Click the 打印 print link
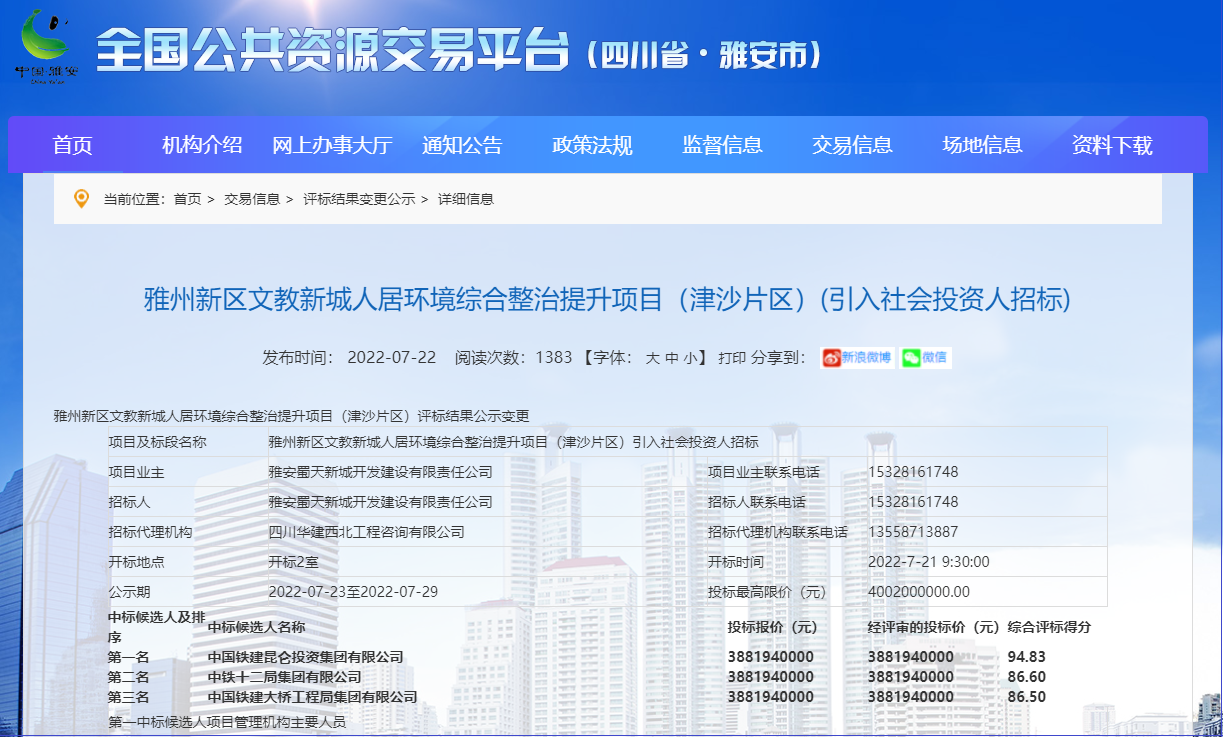This screenshot has width=1223, height=737. click(x=731, y=358)
